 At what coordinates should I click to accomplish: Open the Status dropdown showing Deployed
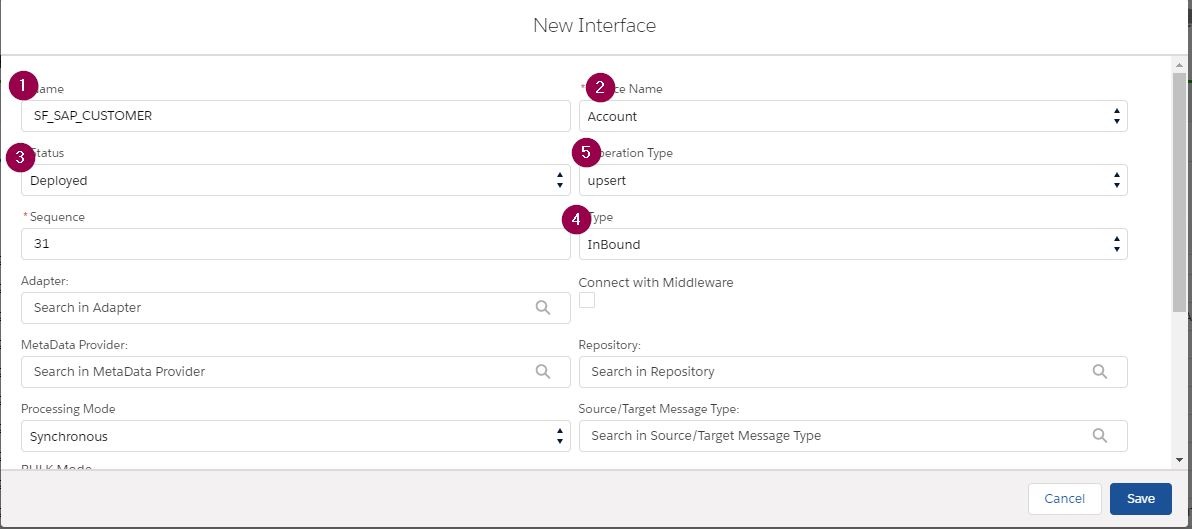[295, 181]
